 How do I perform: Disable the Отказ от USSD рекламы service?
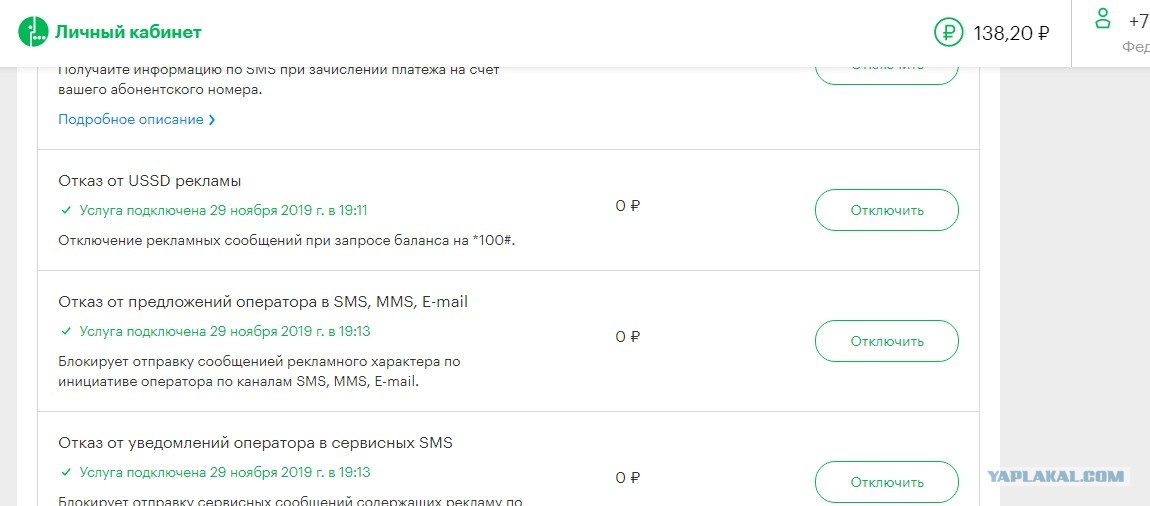coord(887,210)
